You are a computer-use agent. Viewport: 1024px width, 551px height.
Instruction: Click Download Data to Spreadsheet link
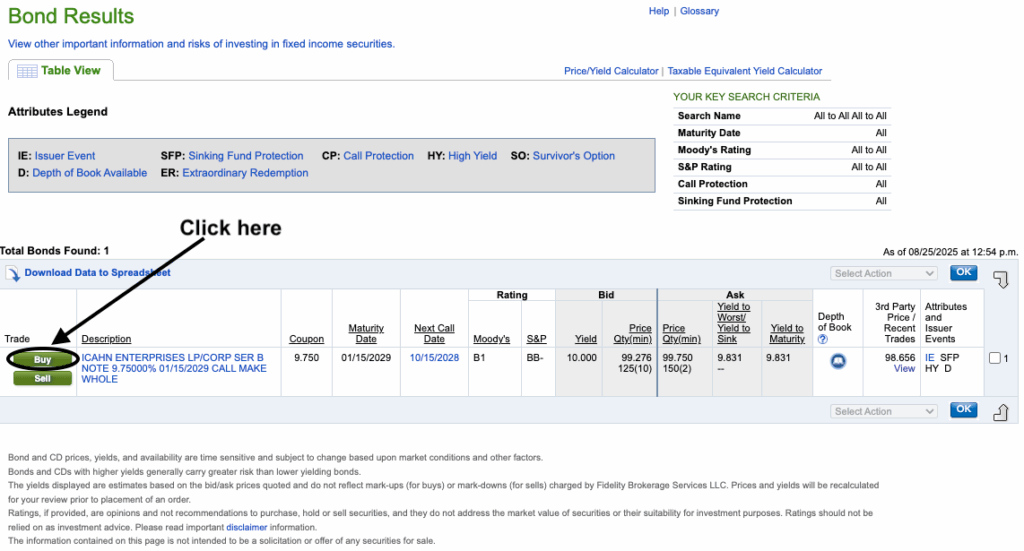(97, 273)
